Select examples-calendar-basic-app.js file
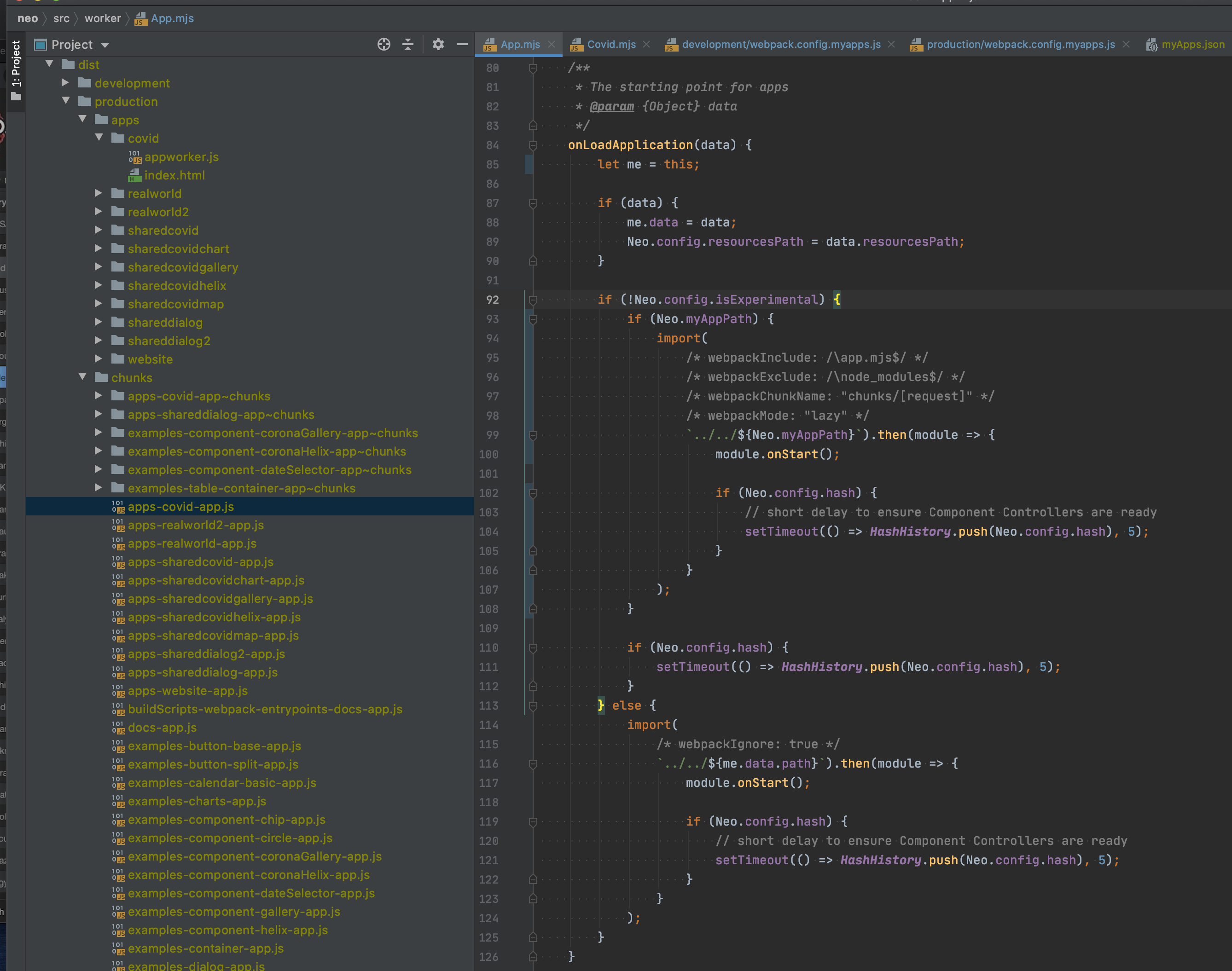The width and height of the screenshot is (1232, 971). pyautogui.click(x=222, y=782)
